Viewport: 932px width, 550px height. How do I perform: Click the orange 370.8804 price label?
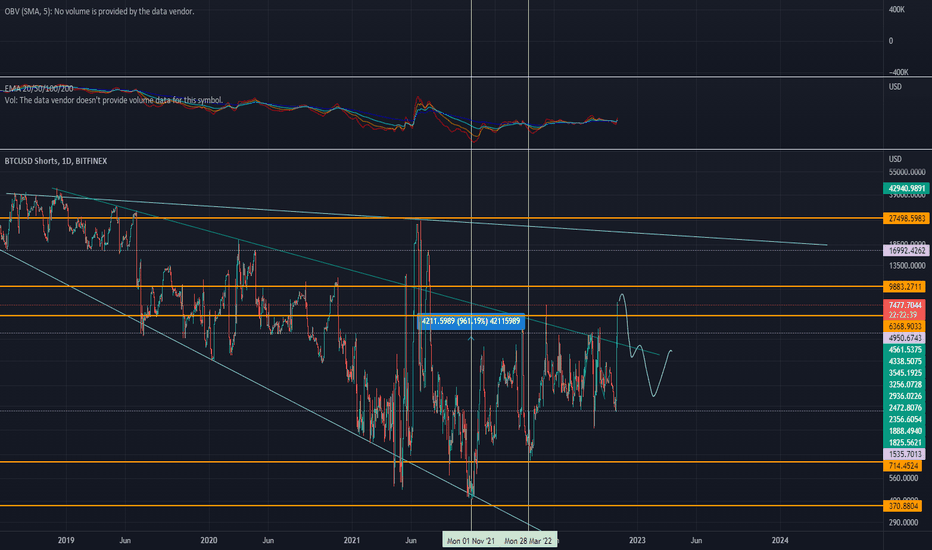(x=903, y=506)
